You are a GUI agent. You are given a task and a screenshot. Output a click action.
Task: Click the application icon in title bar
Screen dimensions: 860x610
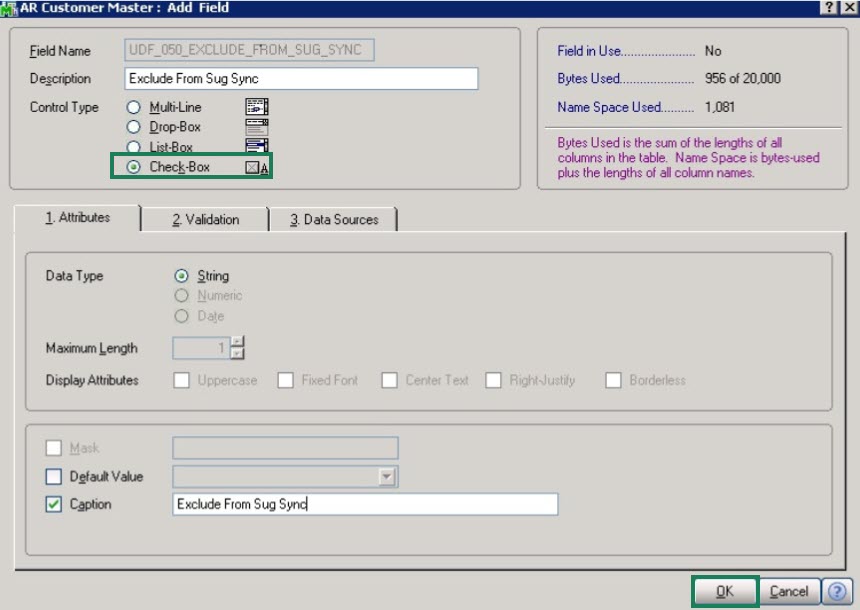pos(8,8)
